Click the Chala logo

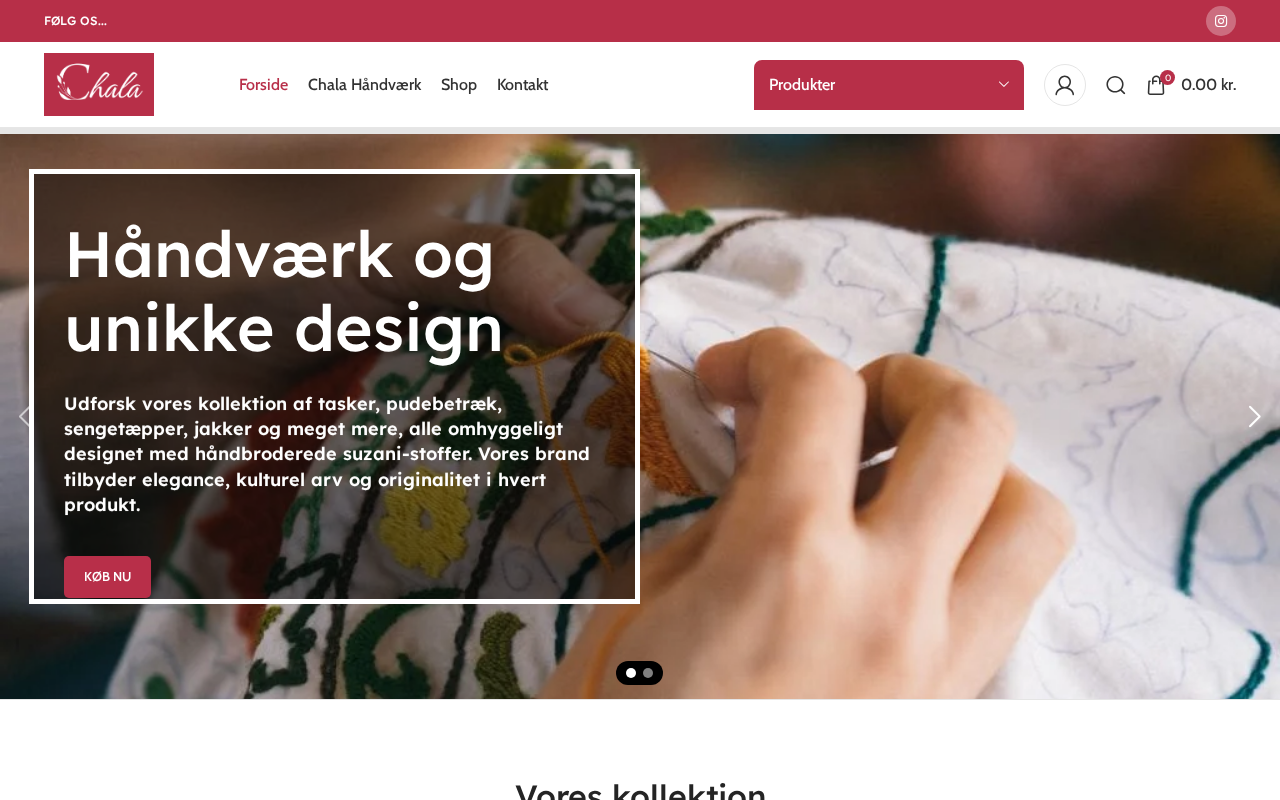(99, 84)
